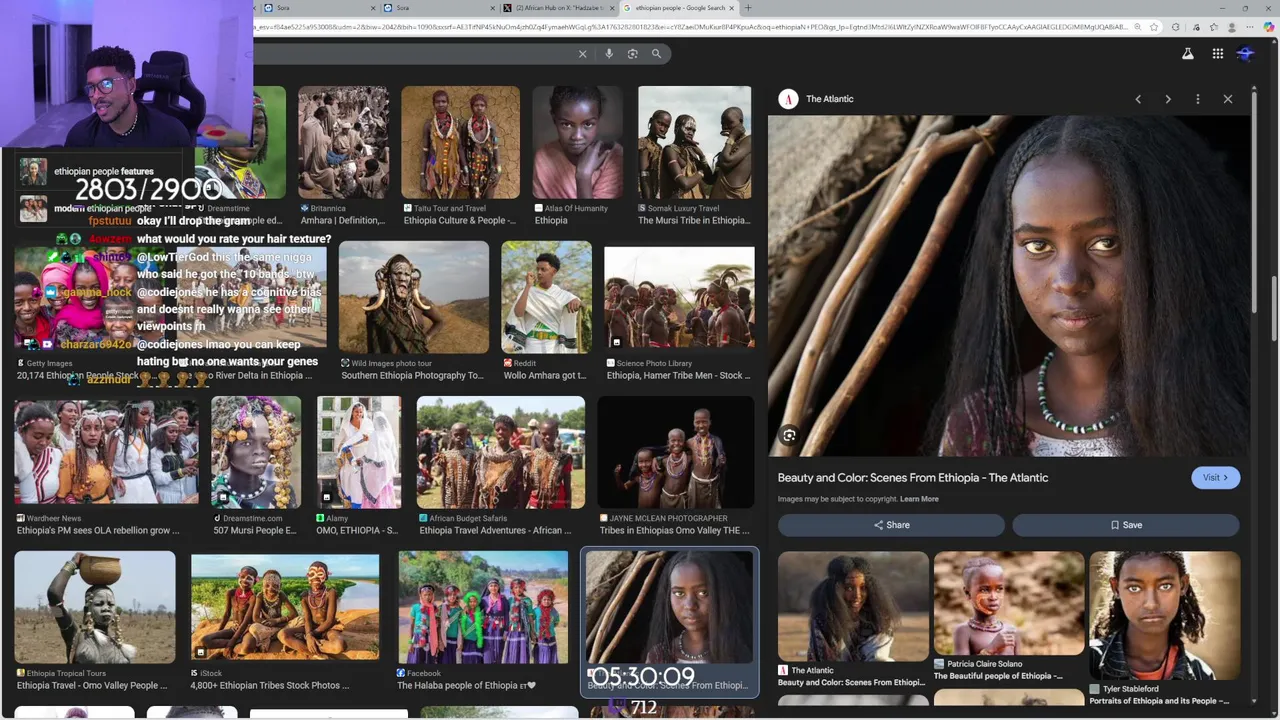Open Jayne McLean Photographer image result

point(675,452)
